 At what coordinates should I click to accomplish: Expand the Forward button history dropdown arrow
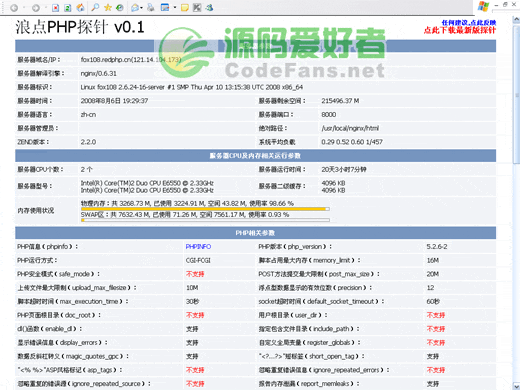pos(46,8)
